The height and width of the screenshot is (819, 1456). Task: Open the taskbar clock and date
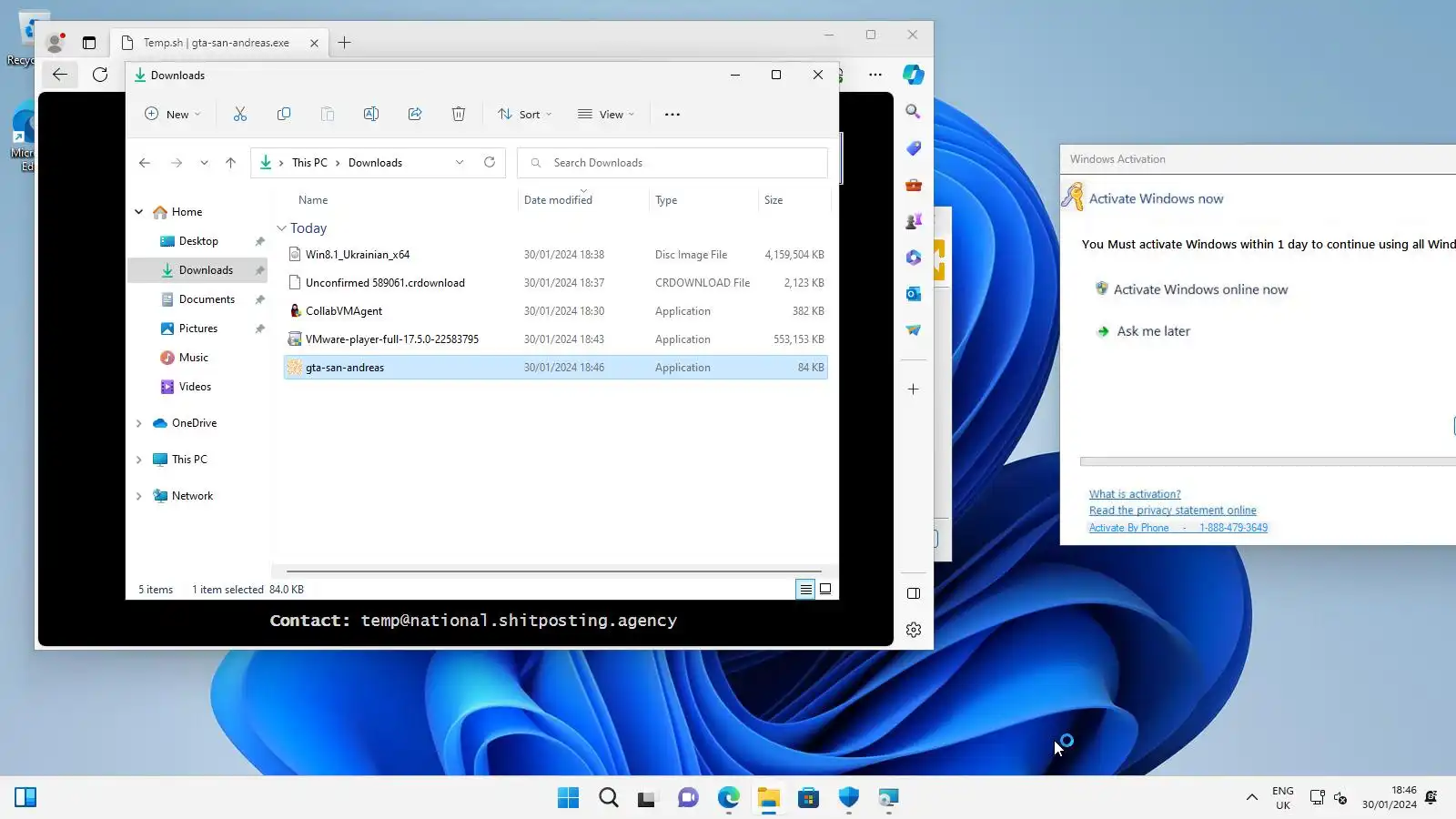1390,798
